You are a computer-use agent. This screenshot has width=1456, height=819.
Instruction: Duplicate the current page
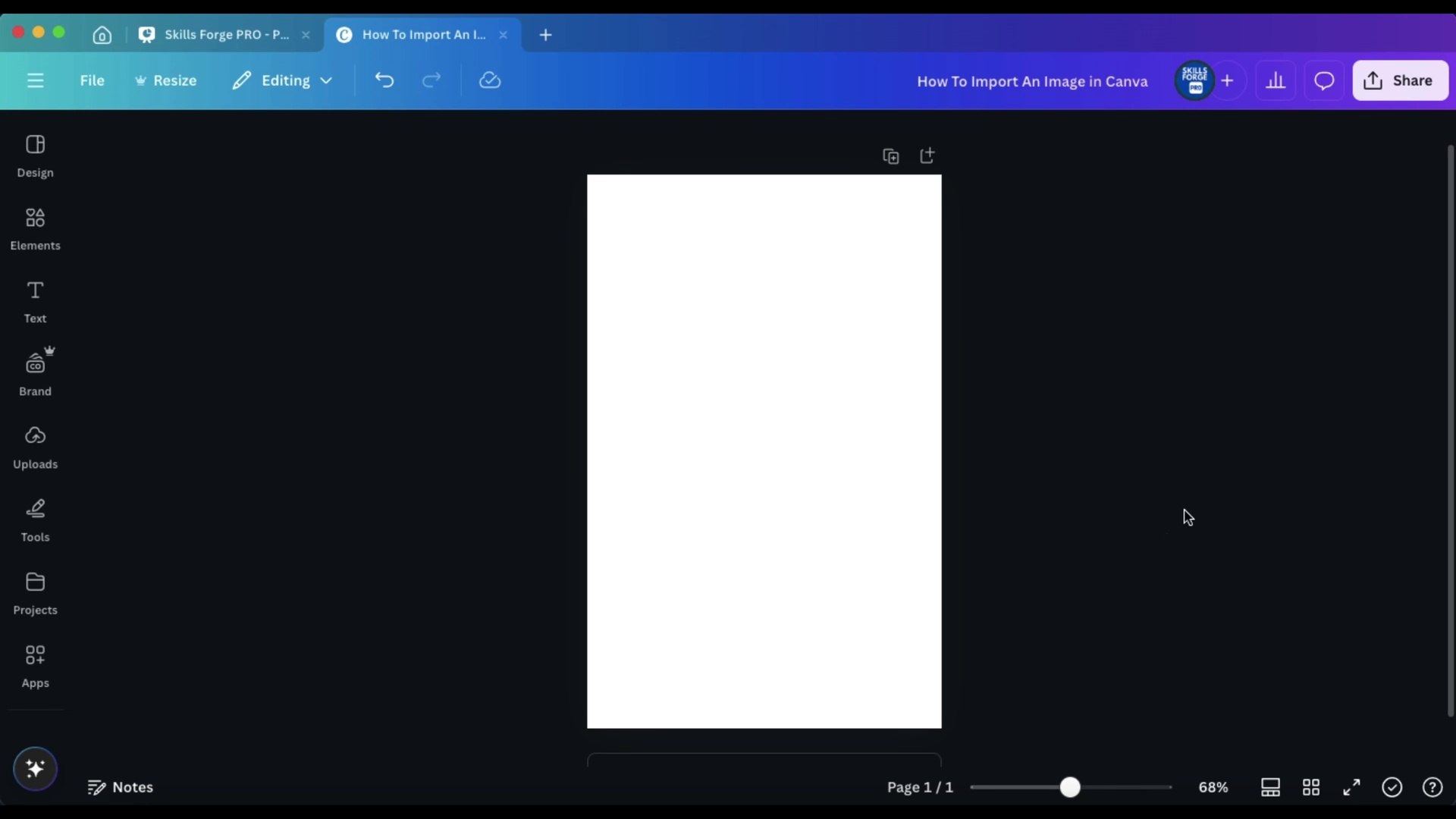(891, 155)
